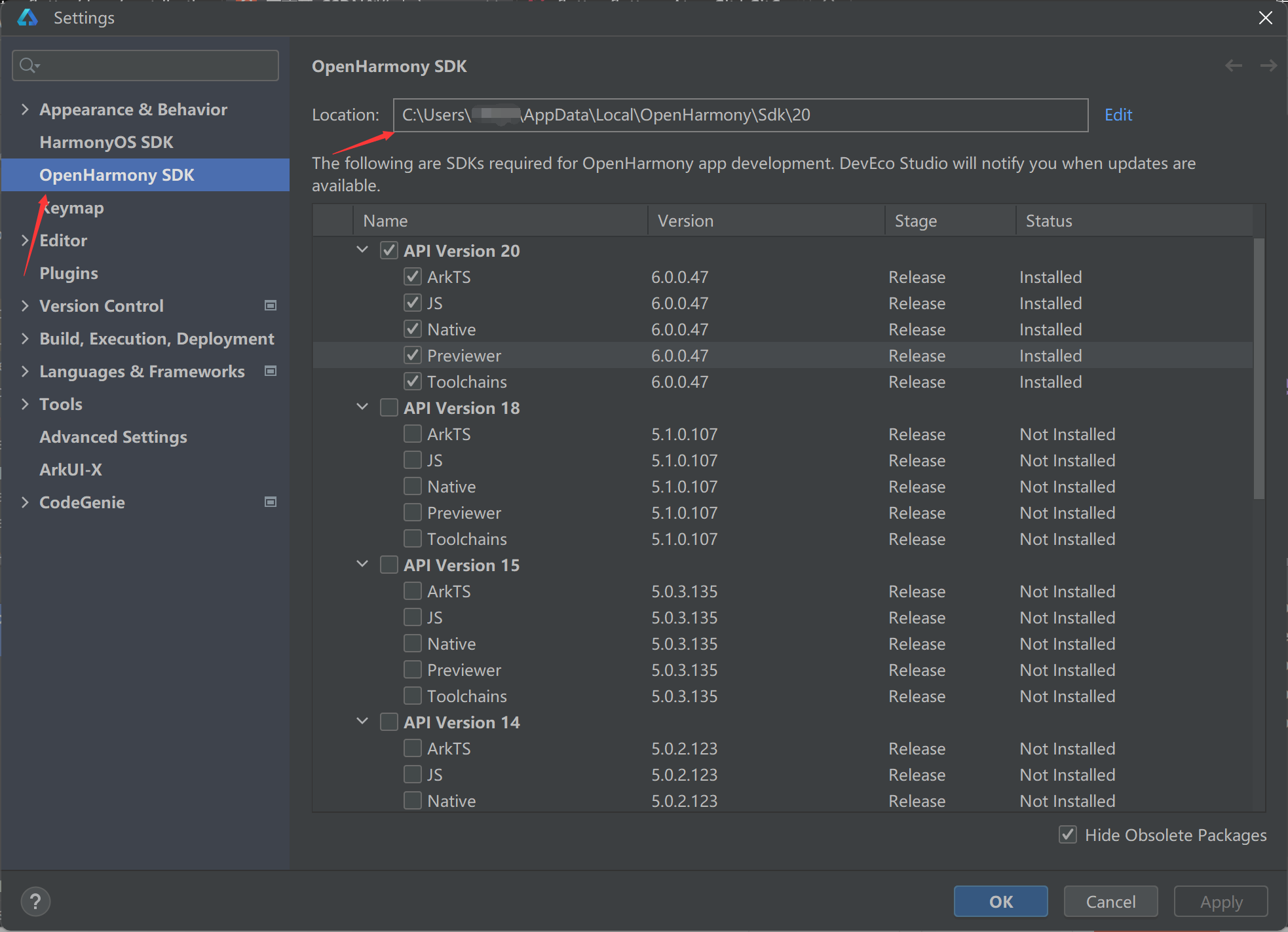
Task: Click project-level icon beside Languages & Frameworks
Action: 270,371
